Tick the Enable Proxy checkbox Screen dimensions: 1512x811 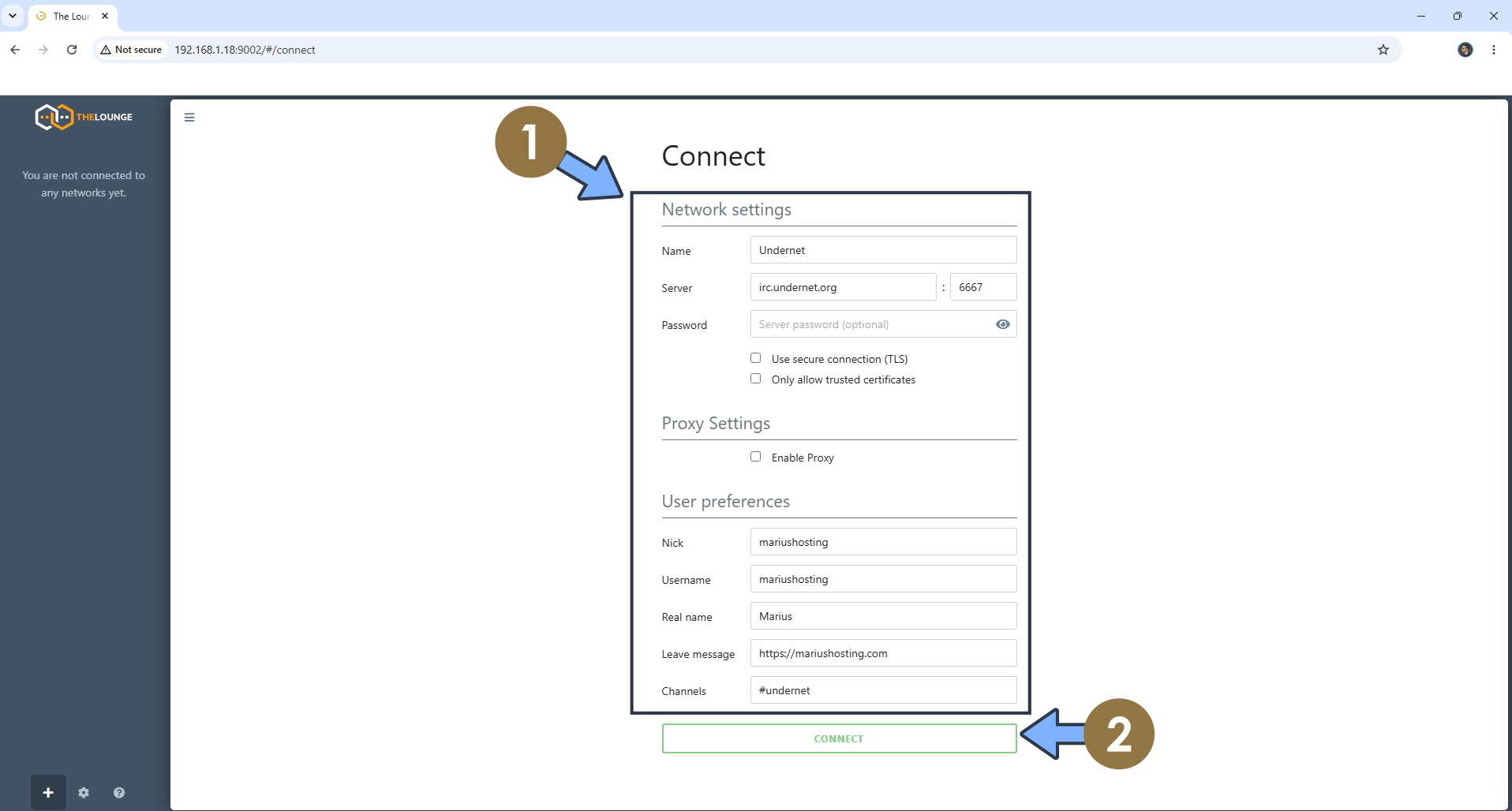coord(756,457)
